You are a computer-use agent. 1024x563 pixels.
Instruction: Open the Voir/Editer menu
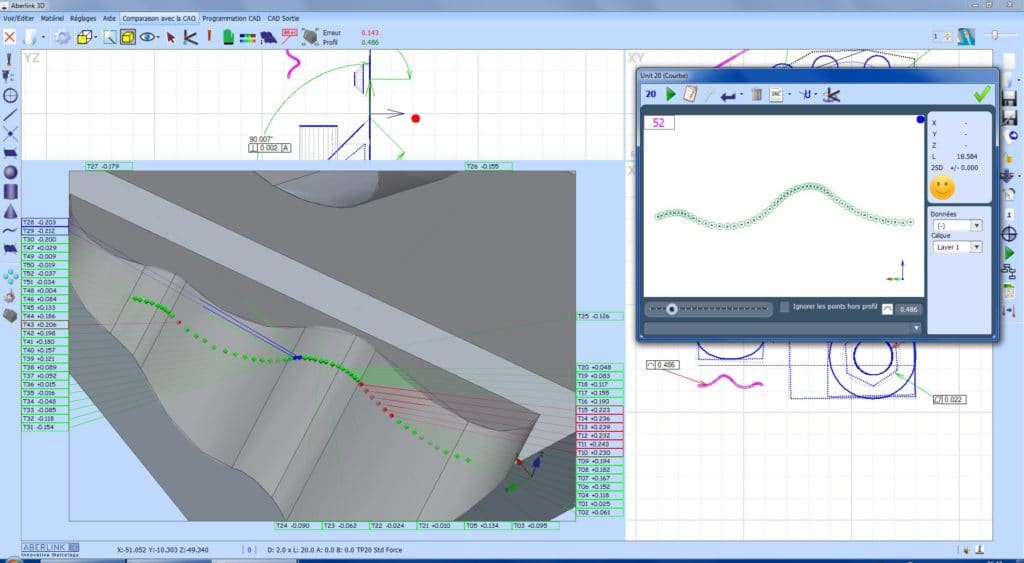[18, 18]
